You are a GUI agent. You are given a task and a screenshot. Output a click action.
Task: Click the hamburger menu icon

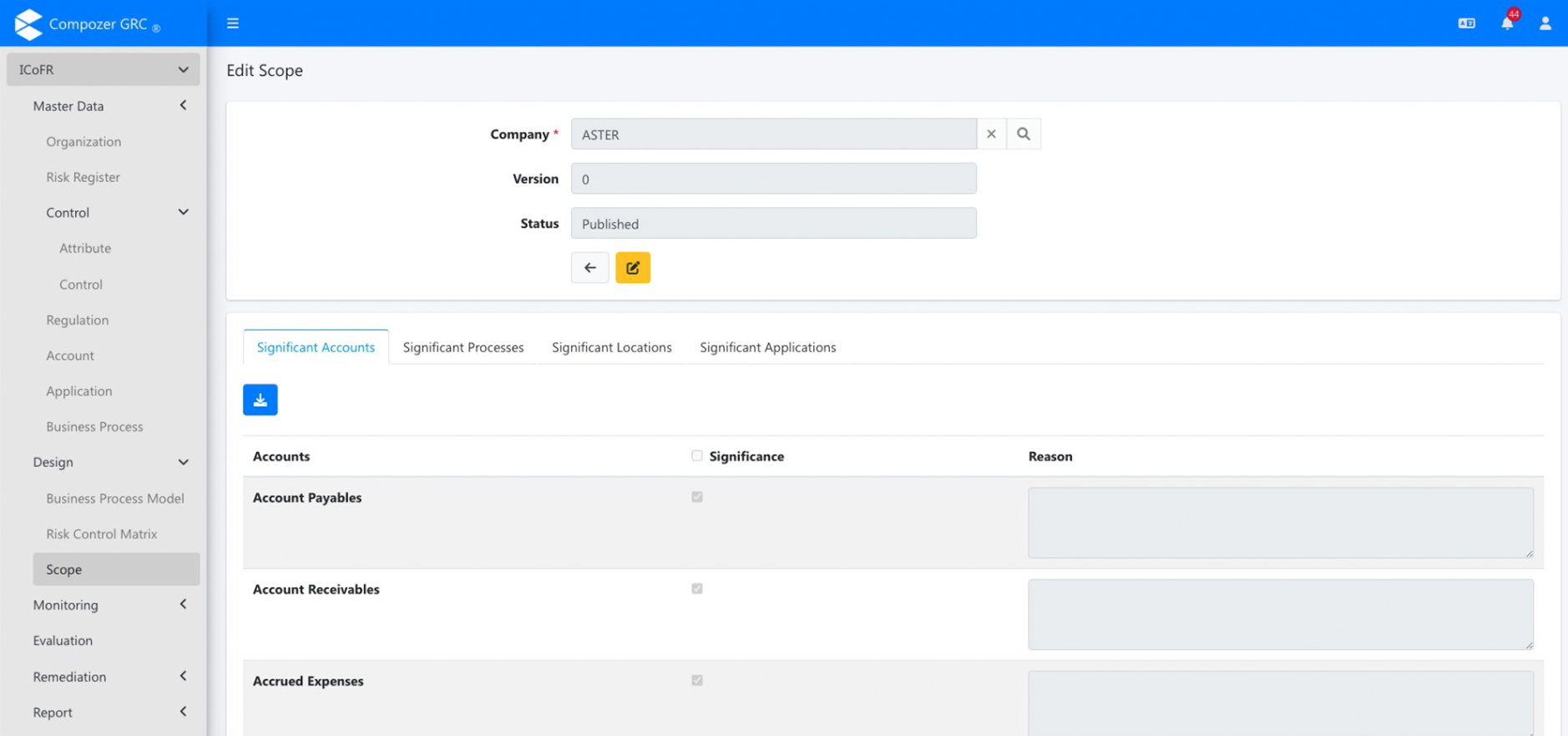click(x=233, y=23)
